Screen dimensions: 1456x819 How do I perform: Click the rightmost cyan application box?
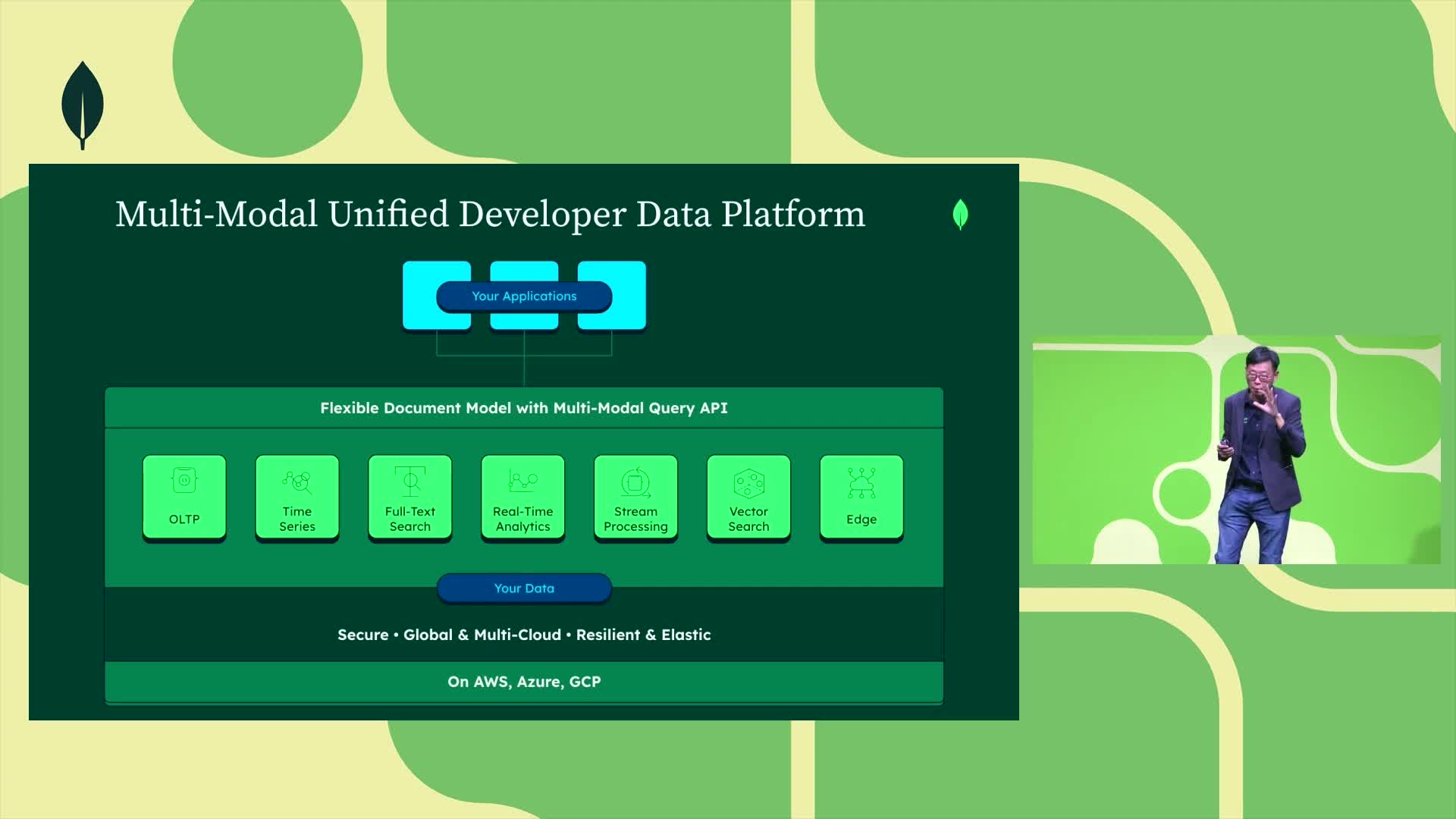click(x=629, y=296)
